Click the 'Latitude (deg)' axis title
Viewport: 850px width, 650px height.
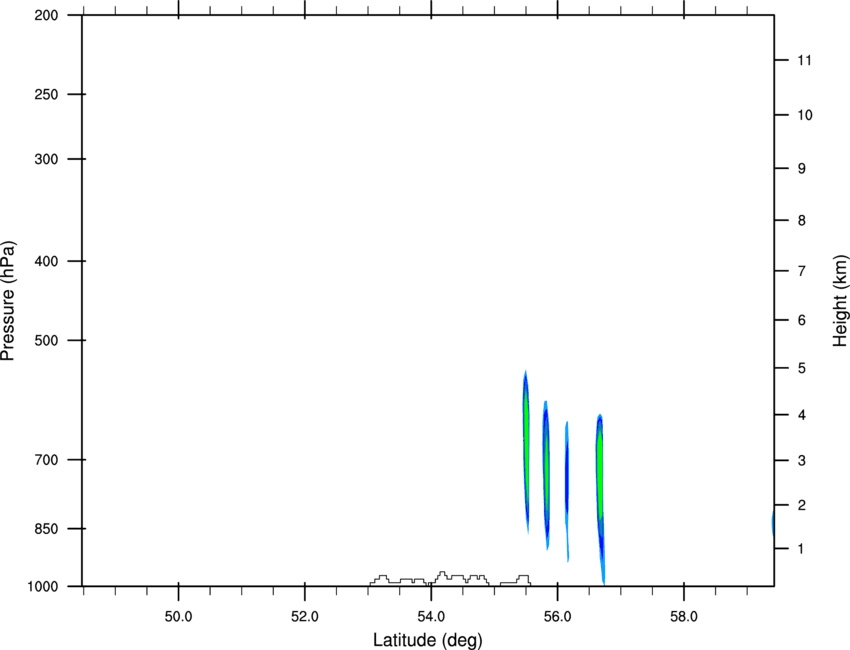pos(427,640)
